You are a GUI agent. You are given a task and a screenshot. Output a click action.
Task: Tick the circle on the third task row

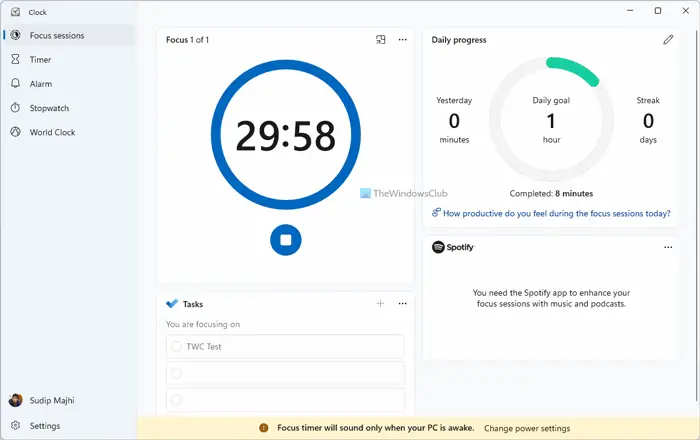pyautogui.click(x=176, y=399)
